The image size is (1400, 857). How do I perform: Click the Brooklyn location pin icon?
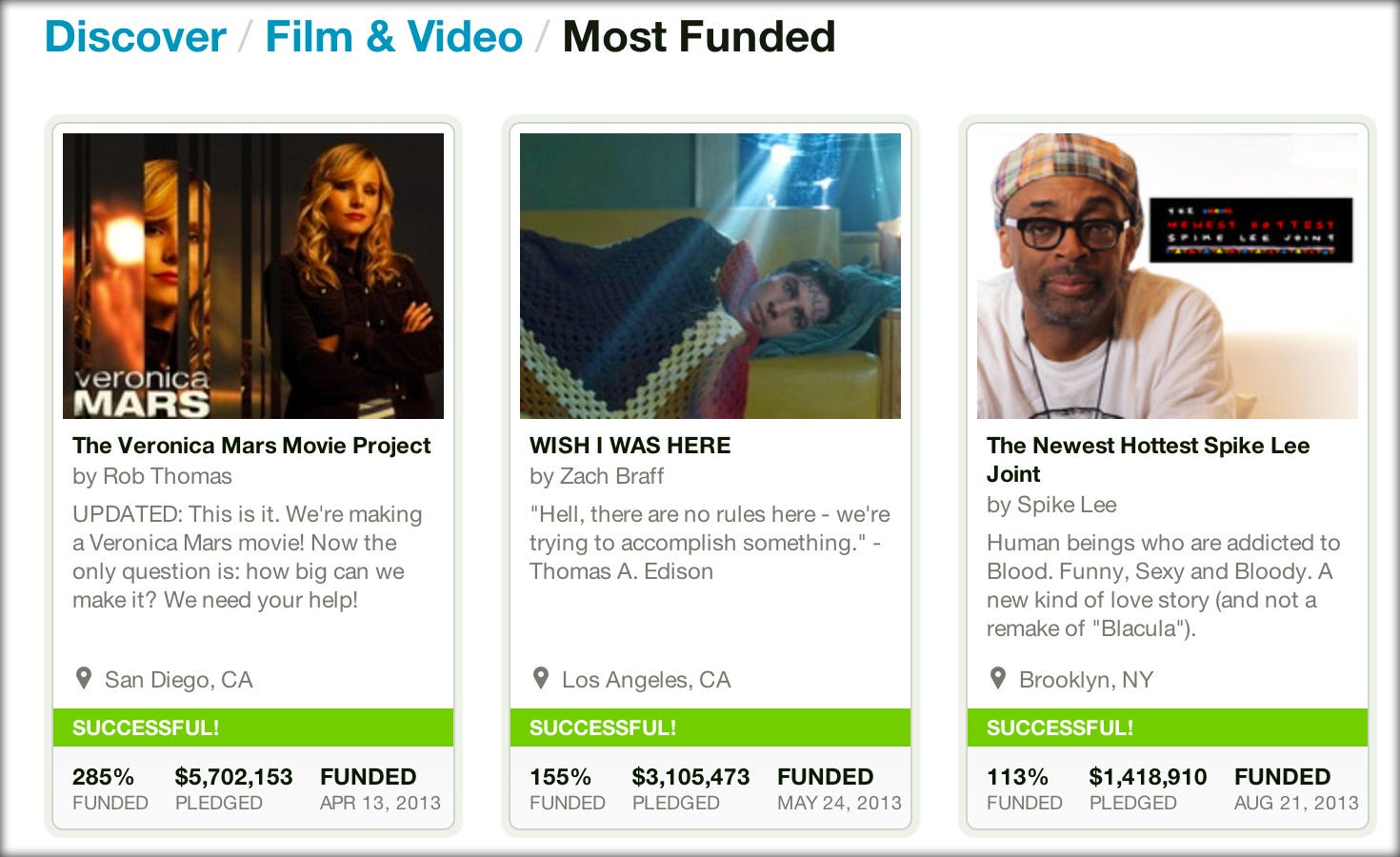click(998, 679)
